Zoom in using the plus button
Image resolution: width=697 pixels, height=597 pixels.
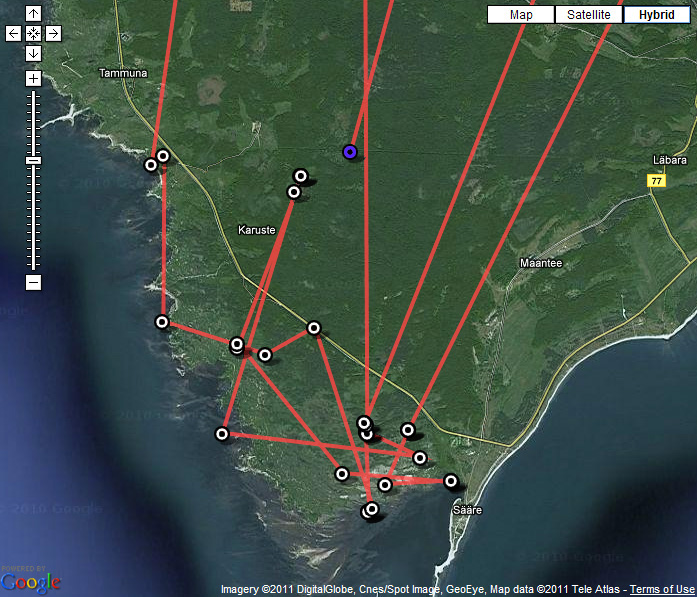[x=33, y=78]
